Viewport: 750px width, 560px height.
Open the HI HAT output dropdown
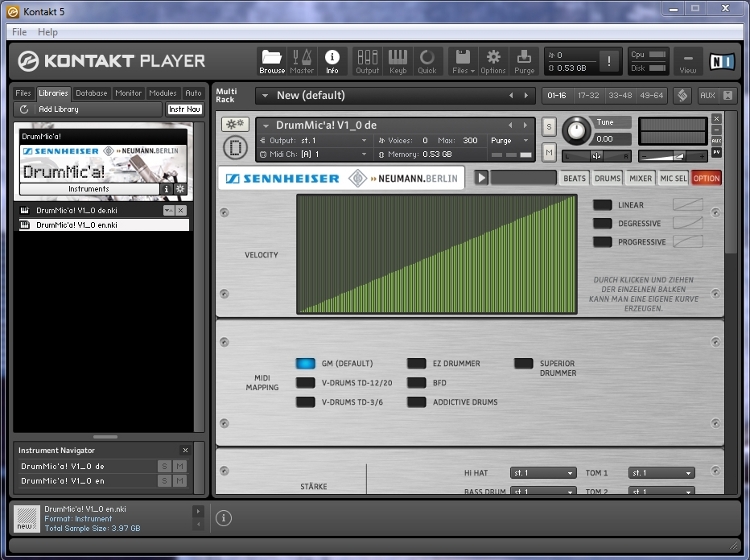[x=543, y=473]
